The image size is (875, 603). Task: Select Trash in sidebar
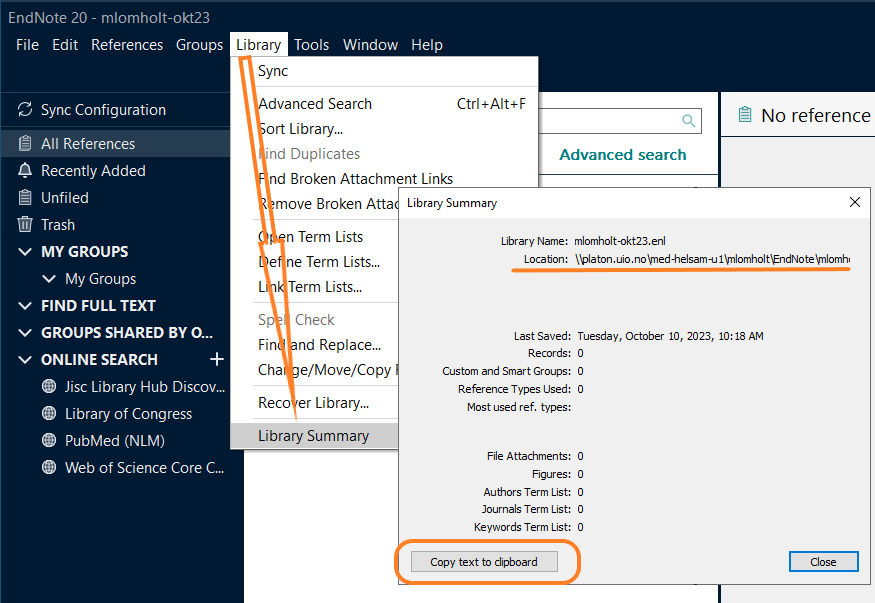[x=115, y=224]
